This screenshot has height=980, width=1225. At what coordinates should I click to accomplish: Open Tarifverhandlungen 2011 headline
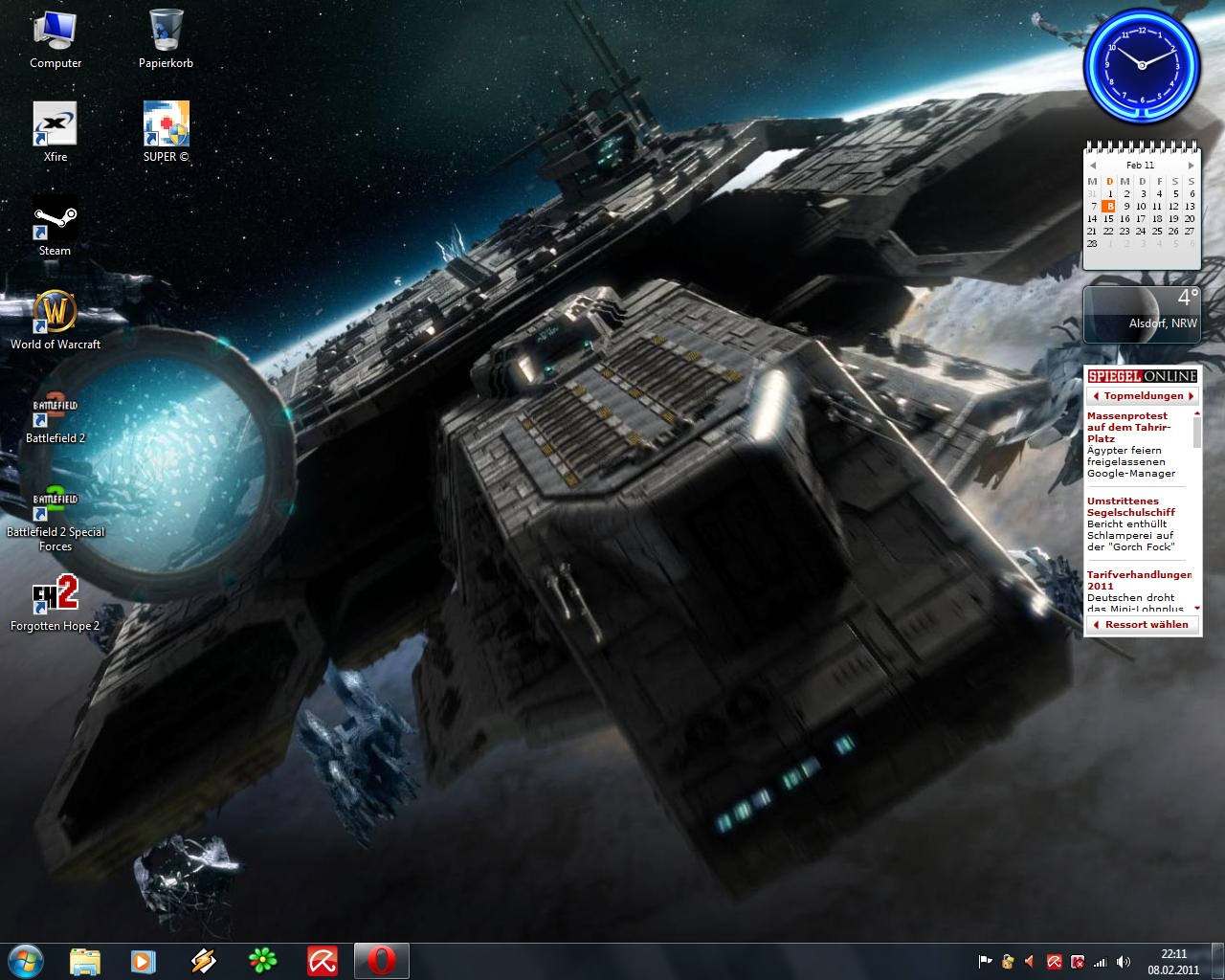pos(1139,580)
